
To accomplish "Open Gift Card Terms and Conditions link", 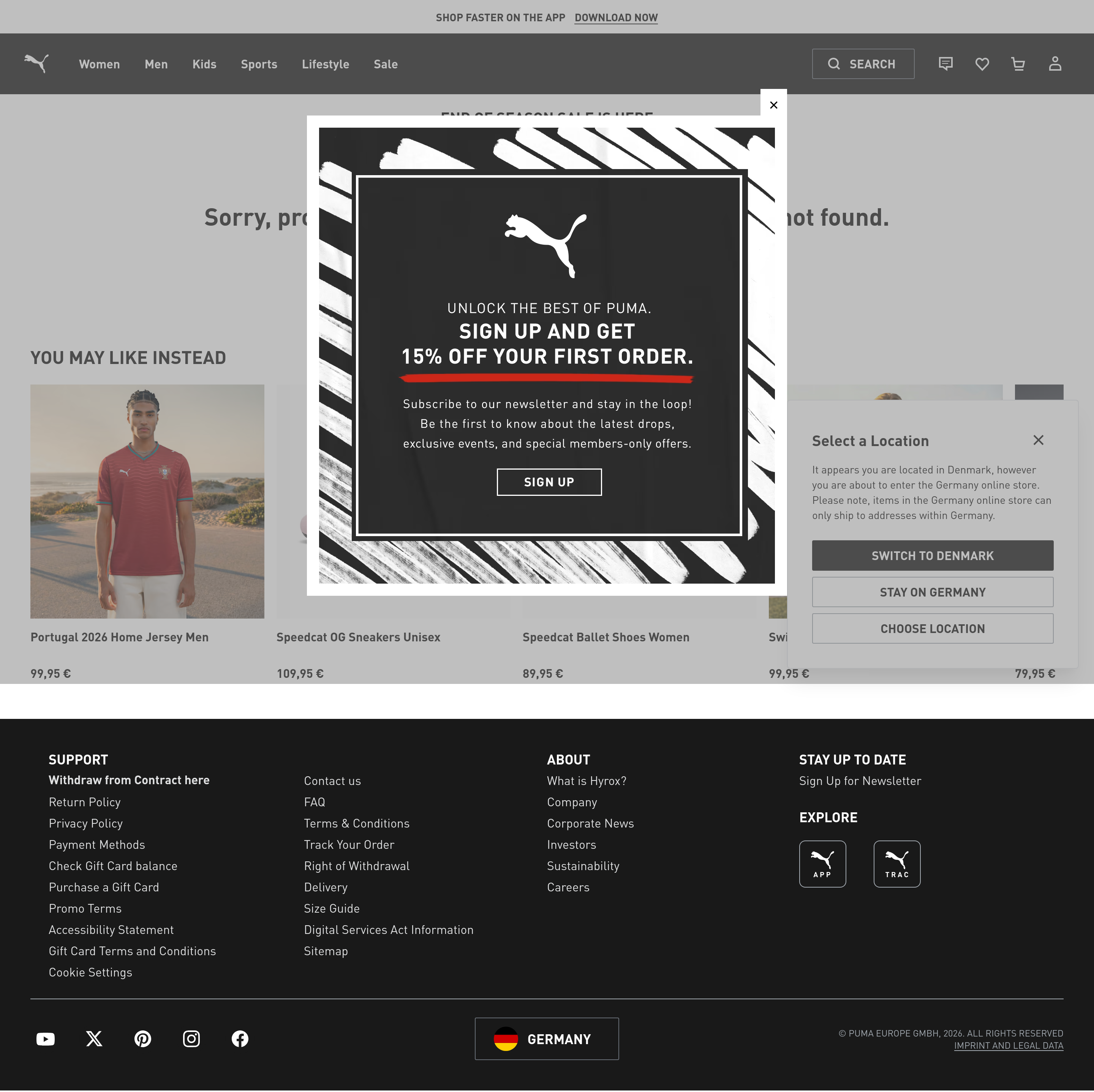I will 133,951.
